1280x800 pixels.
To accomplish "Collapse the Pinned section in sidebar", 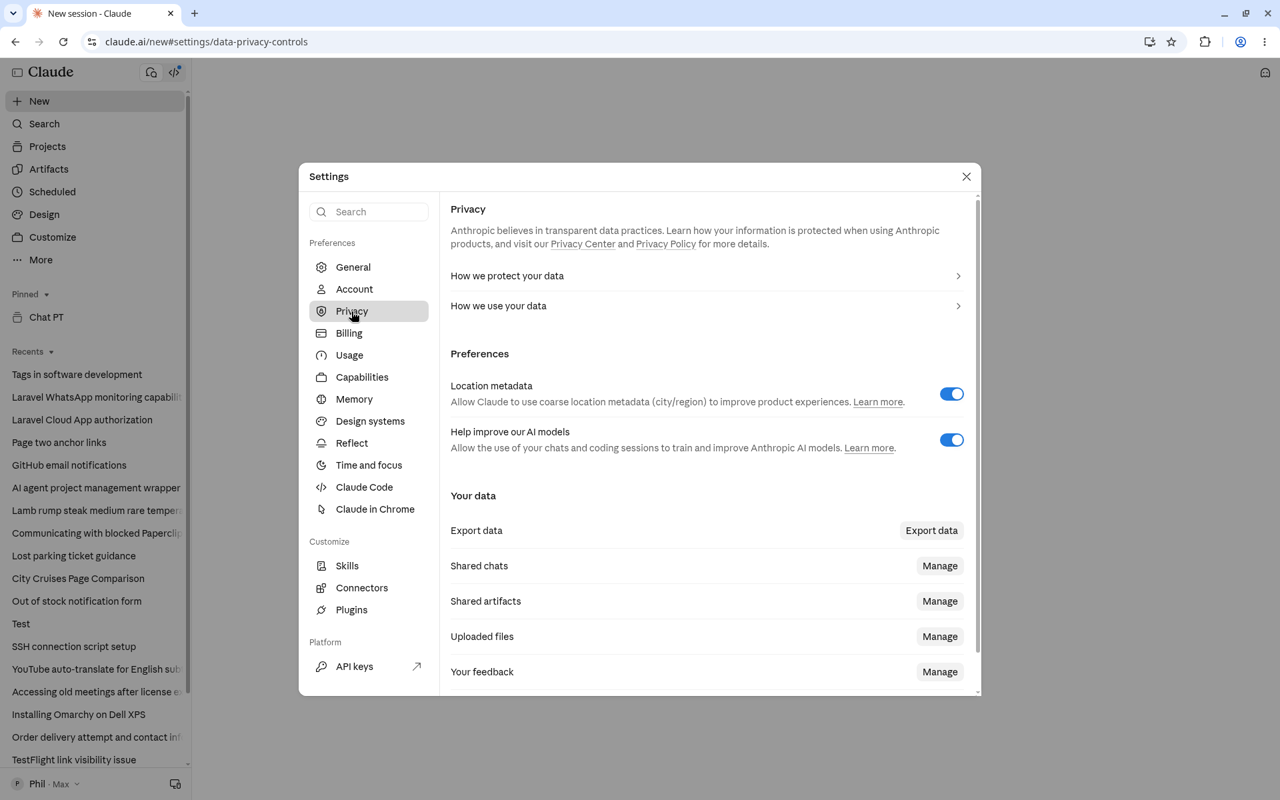I will 31,295.
